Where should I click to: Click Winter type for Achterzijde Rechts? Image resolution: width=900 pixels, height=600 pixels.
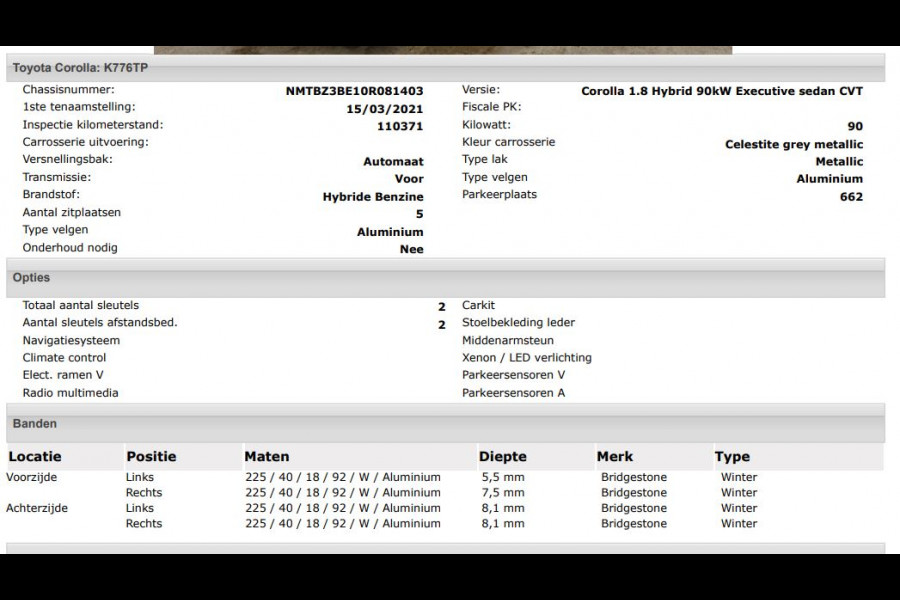click(738, 523)
